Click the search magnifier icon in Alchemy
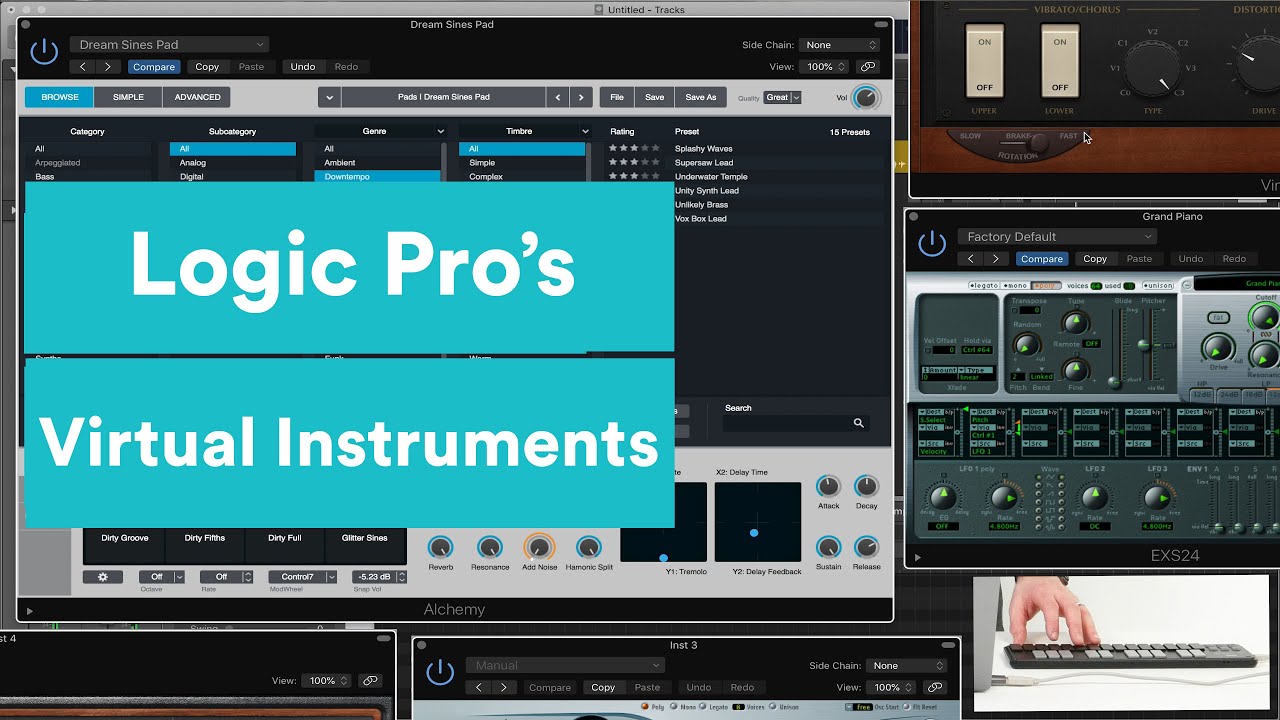This screenshot has height=720, width=1280. pos(858,423)
